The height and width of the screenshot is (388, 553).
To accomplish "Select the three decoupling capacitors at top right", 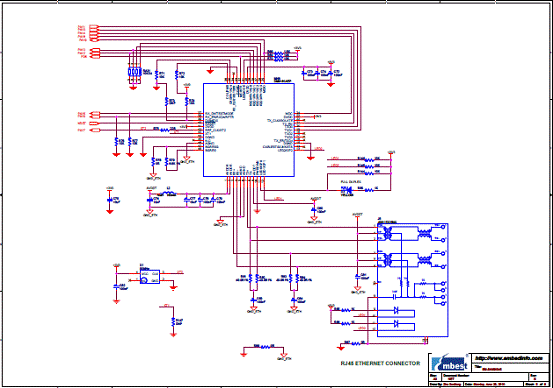I will [317, 73].
